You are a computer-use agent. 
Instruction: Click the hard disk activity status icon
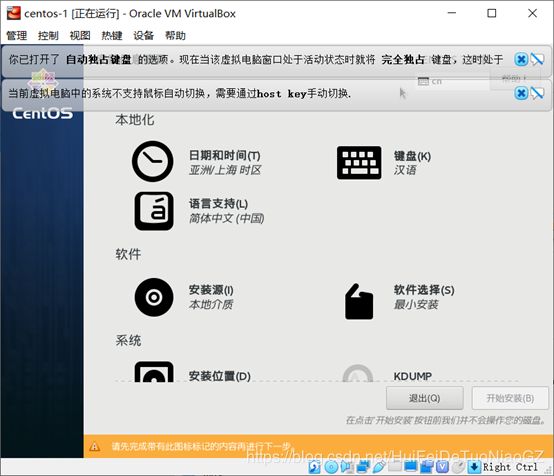coord(314,467)
